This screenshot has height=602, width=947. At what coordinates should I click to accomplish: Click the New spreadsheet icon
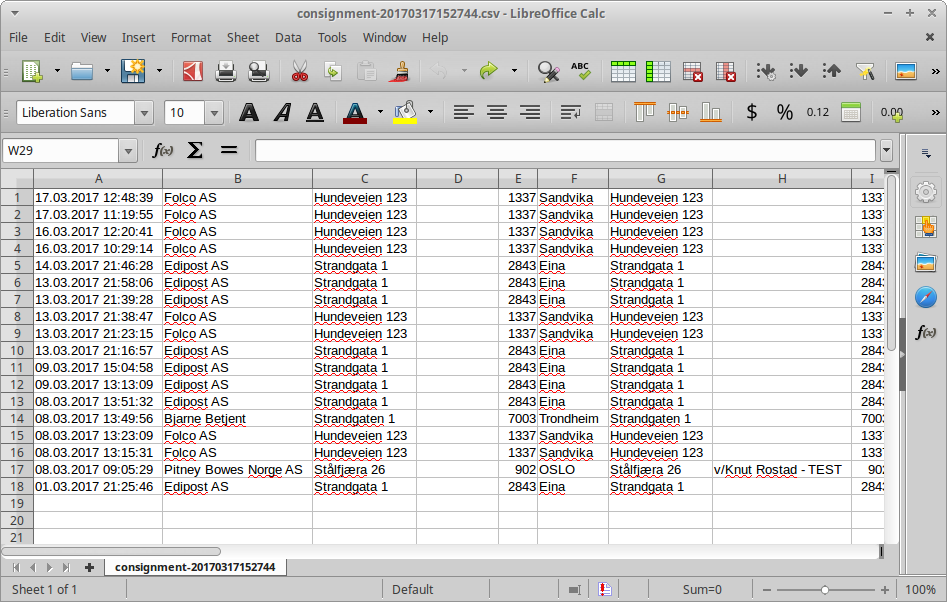pyautogui.click(x=33, y=71)
